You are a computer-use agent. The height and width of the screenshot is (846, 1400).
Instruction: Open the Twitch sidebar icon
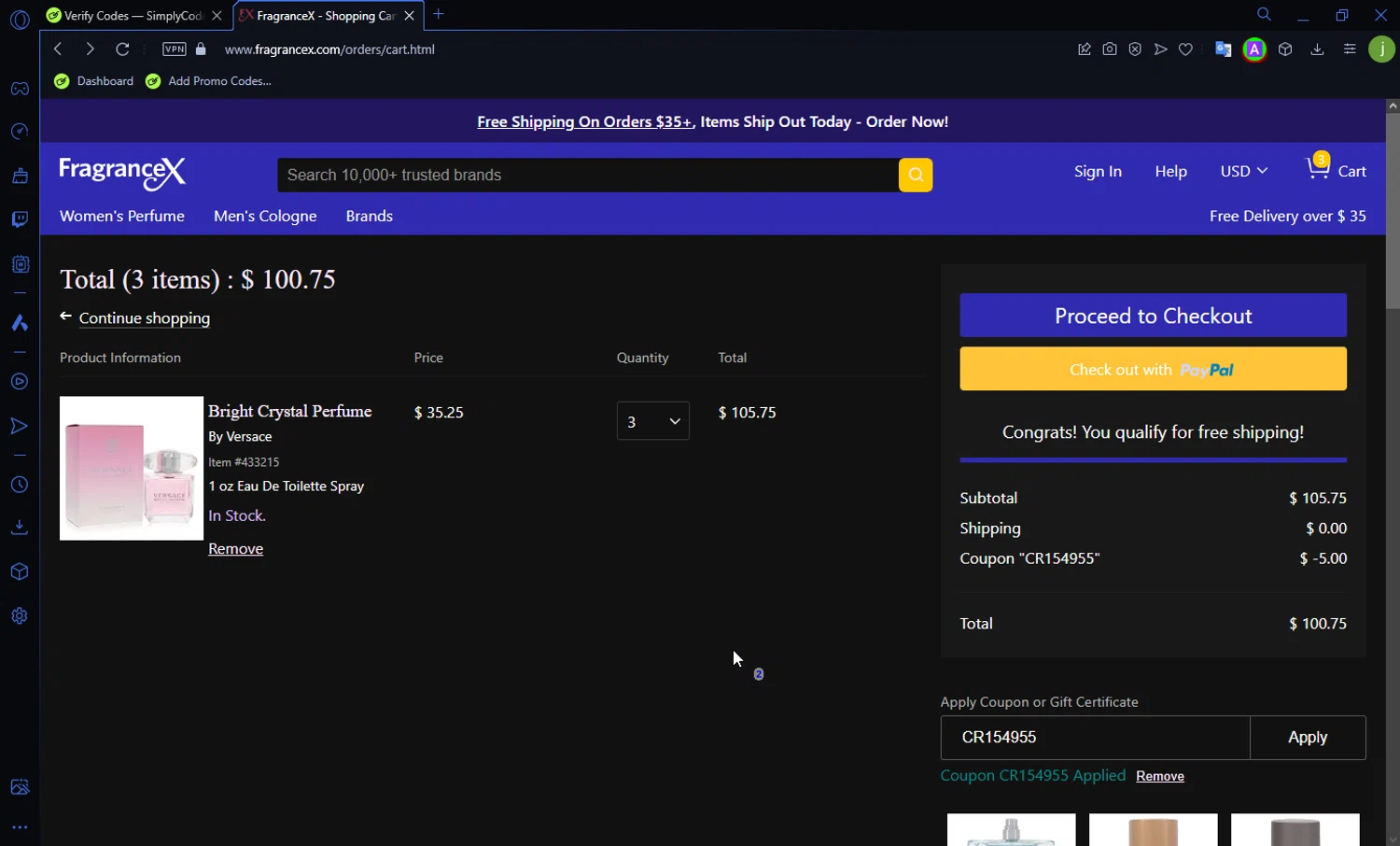(x=20, y=219)
